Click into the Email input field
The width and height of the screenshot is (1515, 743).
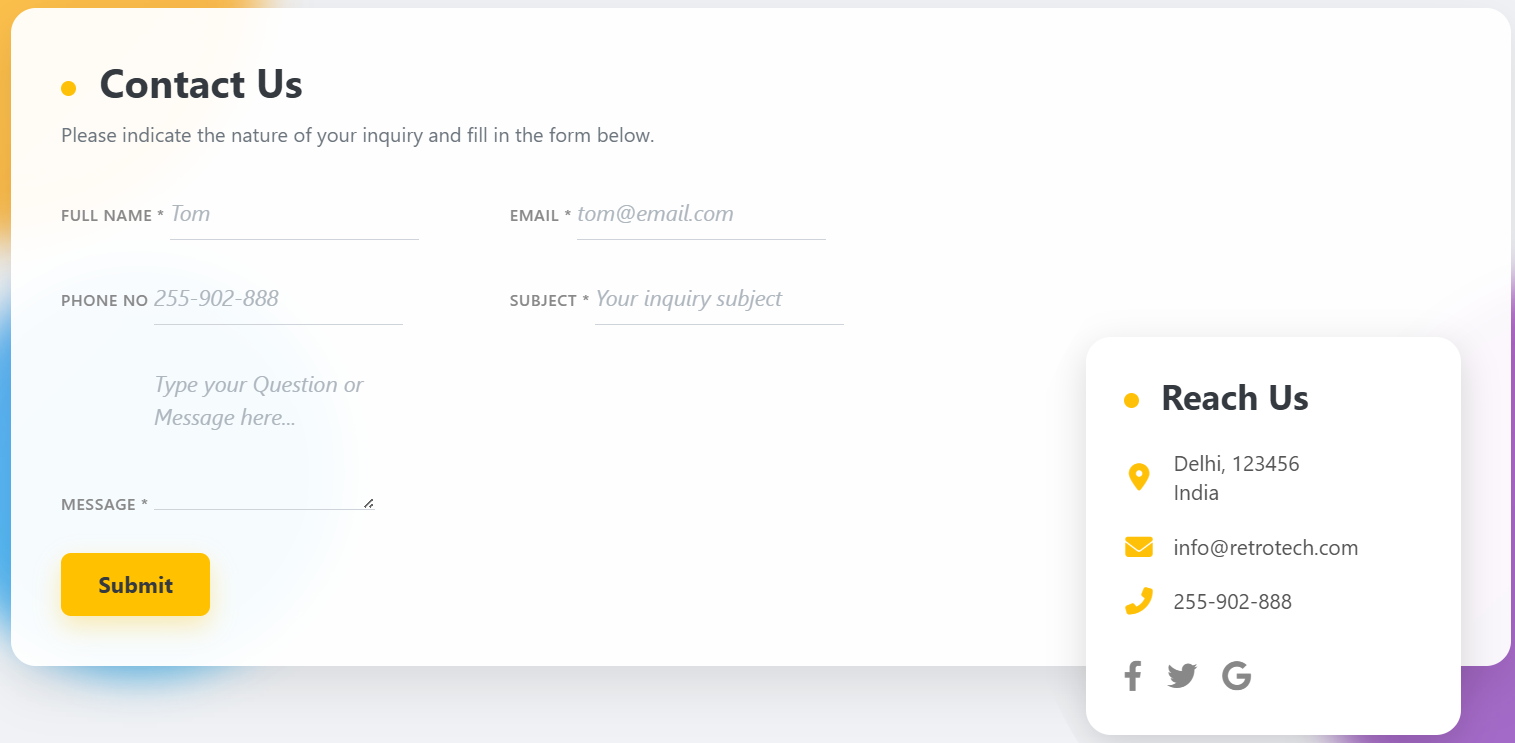[x=700, y=215]
